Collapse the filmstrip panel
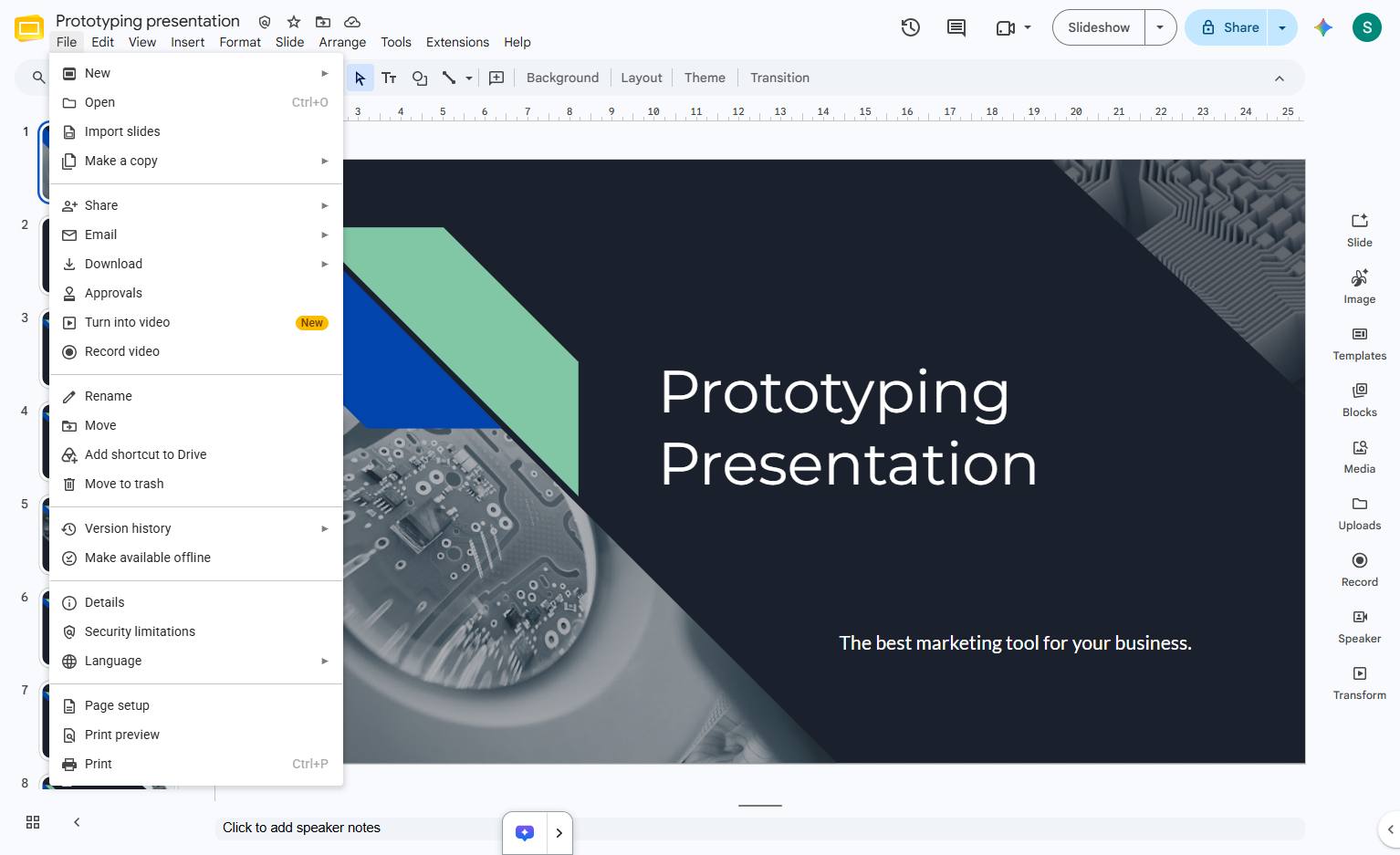The image size is (1400, 855). tap(77, 822)
